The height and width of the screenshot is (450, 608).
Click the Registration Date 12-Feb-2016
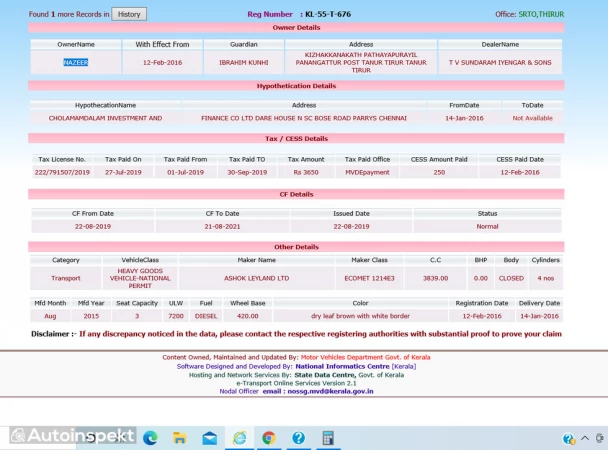[x=482, y=316]
